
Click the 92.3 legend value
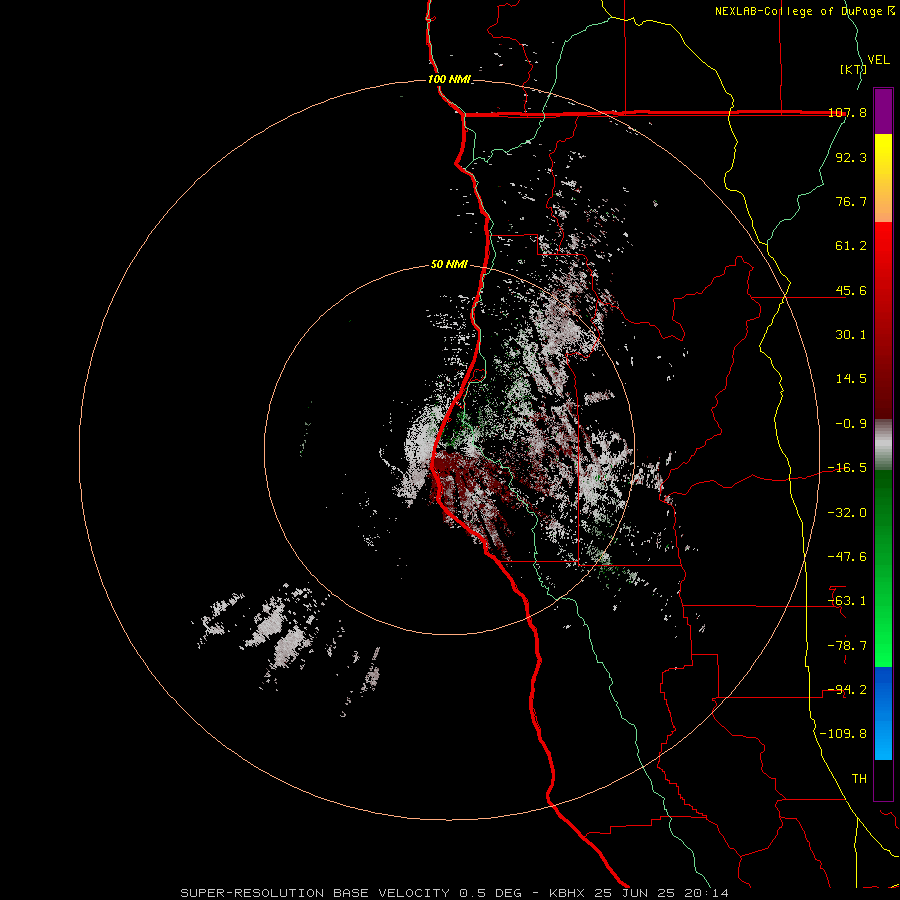851,157
